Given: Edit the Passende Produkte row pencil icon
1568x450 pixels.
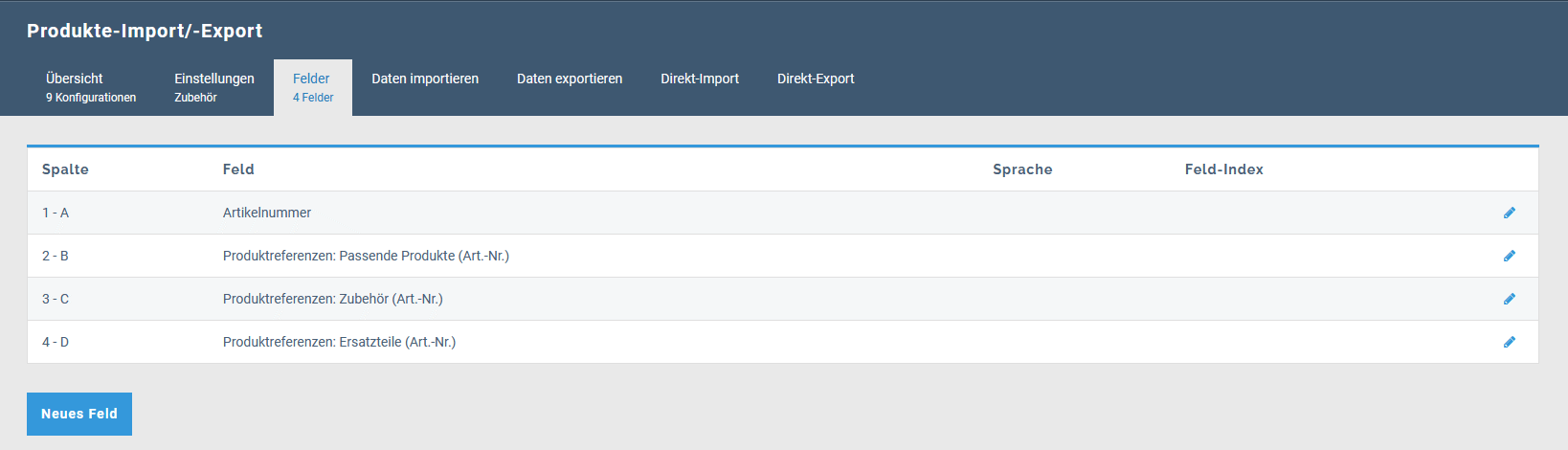Looking at the screenshot, I should 1510,256.
